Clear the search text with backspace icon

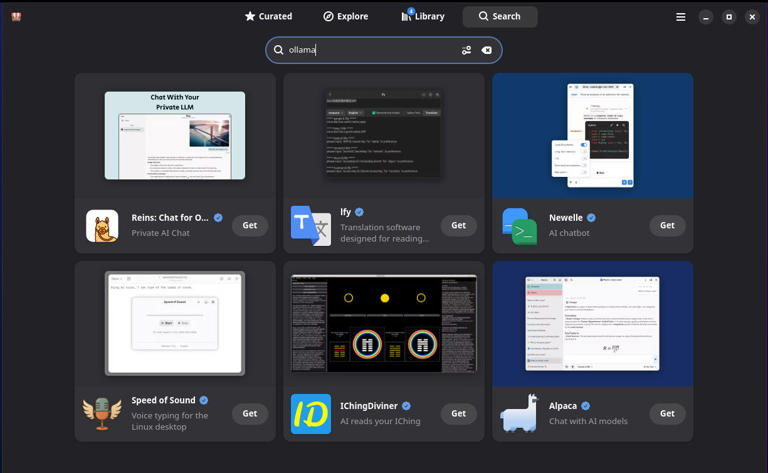(x=486, y=50)
